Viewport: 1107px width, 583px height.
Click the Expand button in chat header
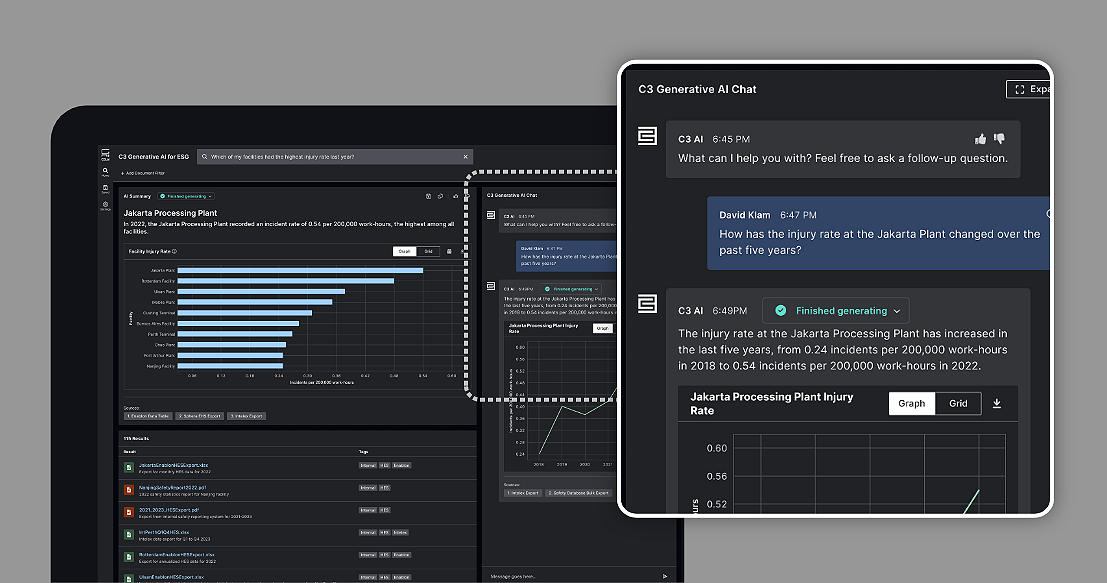(1030, 89)
